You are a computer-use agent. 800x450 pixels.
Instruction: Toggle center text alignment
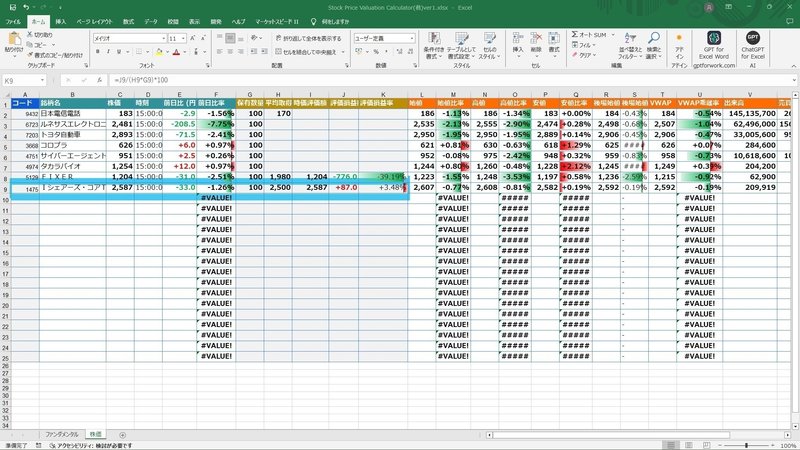pyautogui.click(x=230, y=52)
